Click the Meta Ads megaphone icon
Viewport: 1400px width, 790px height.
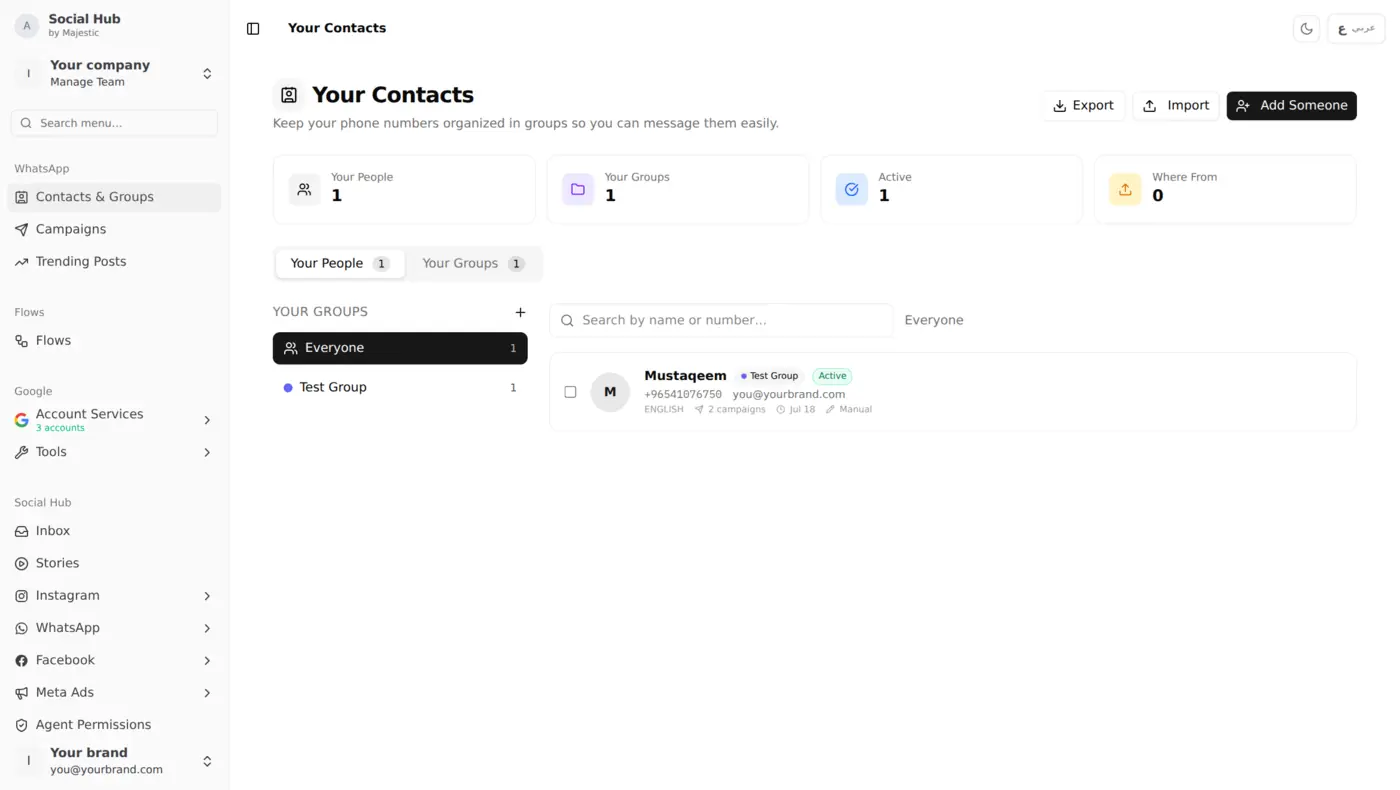pos(21,693)
